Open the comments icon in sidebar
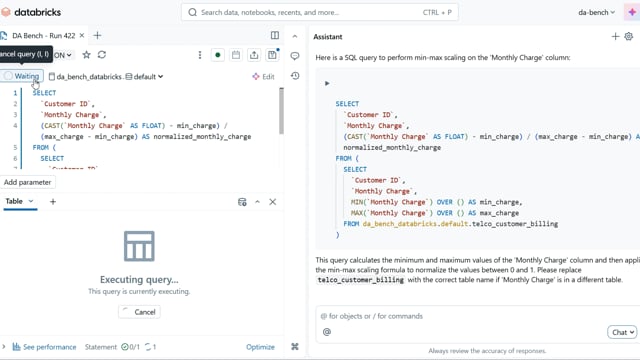Image resolution: width=640 pixels, height=360 pixels. coord(295,56)
